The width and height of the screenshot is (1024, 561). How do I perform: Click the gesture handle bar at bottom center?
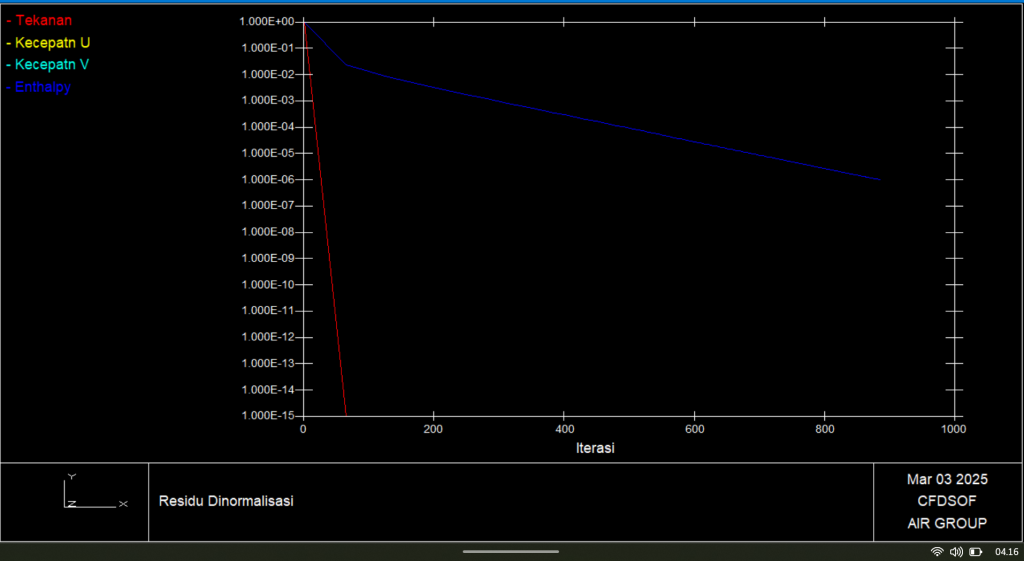tap(511, 551)
